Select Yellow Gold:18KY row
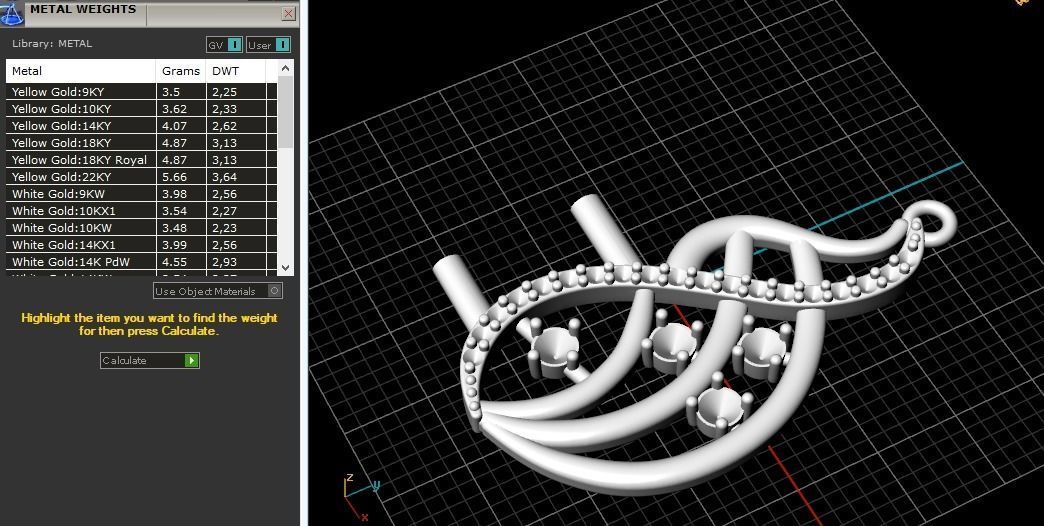 [141, 142]
